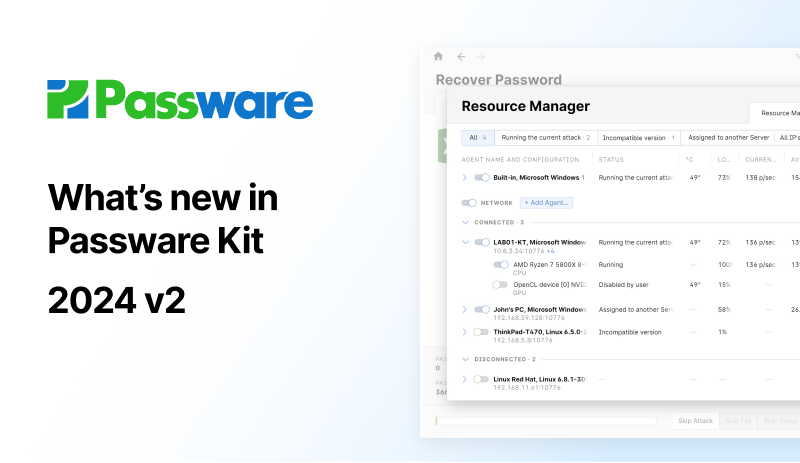Click the '+ Add Agent...' button
This screenshot has width=800, height=463.
[x=546, y=203]
